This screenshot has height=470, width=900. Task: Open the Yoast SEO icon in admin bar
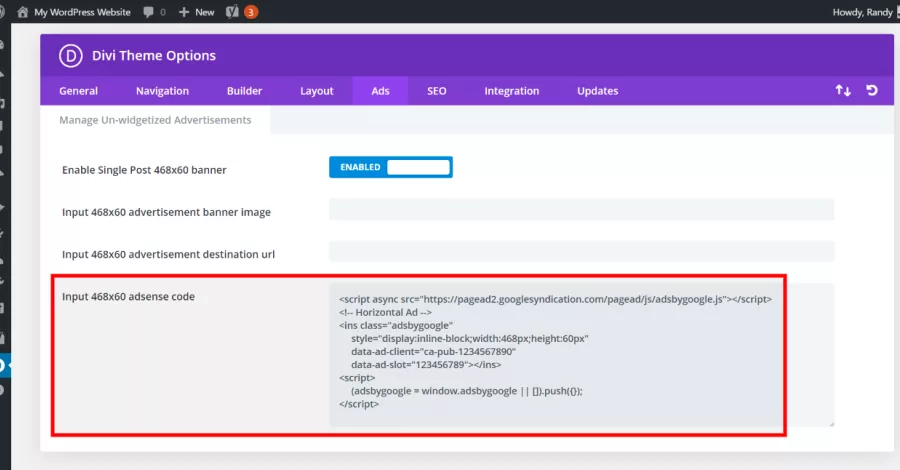coord(232,11)
